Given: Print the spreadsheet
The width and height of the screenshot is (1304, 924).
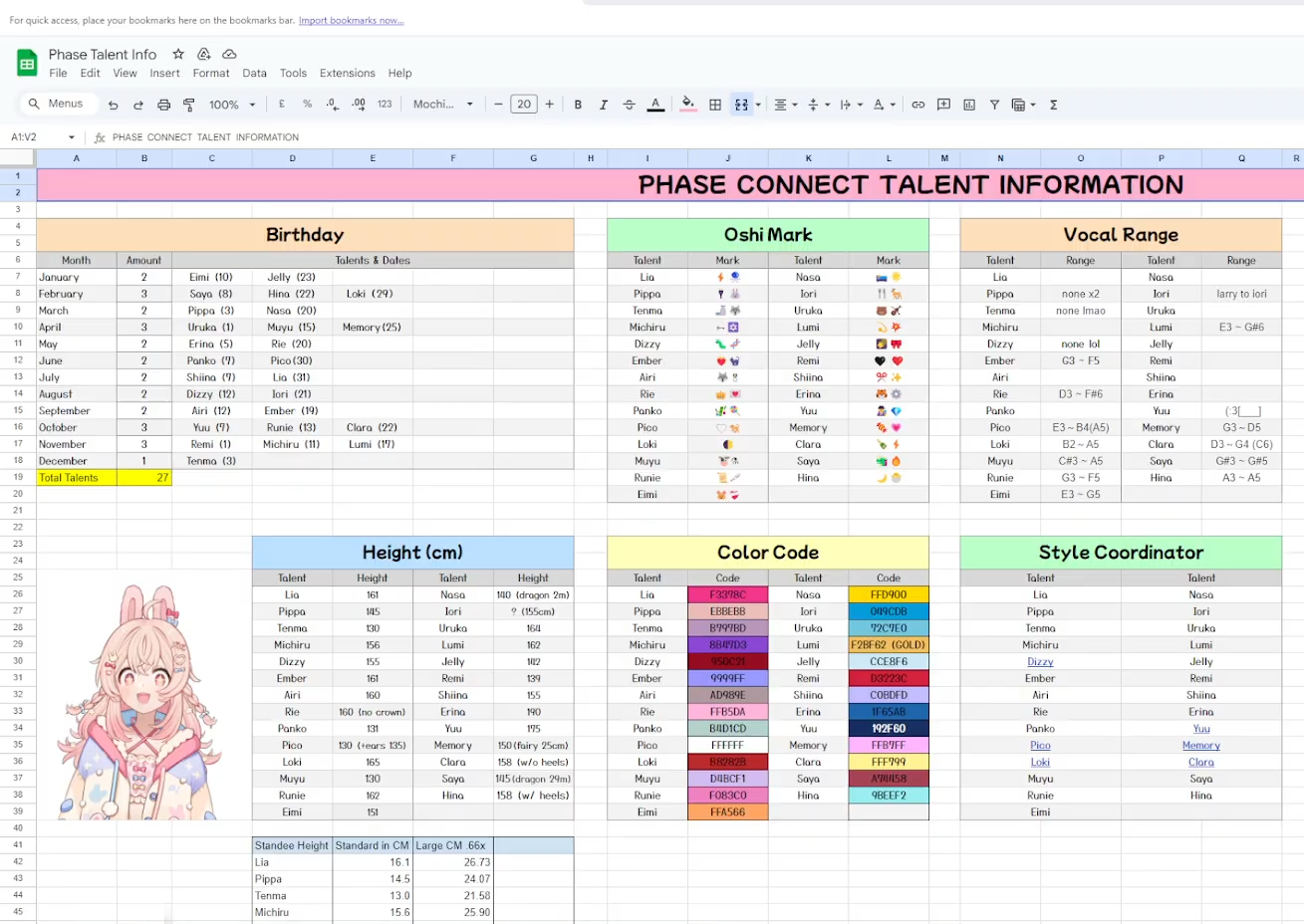Looking at the screenshot, I should 163,105.
